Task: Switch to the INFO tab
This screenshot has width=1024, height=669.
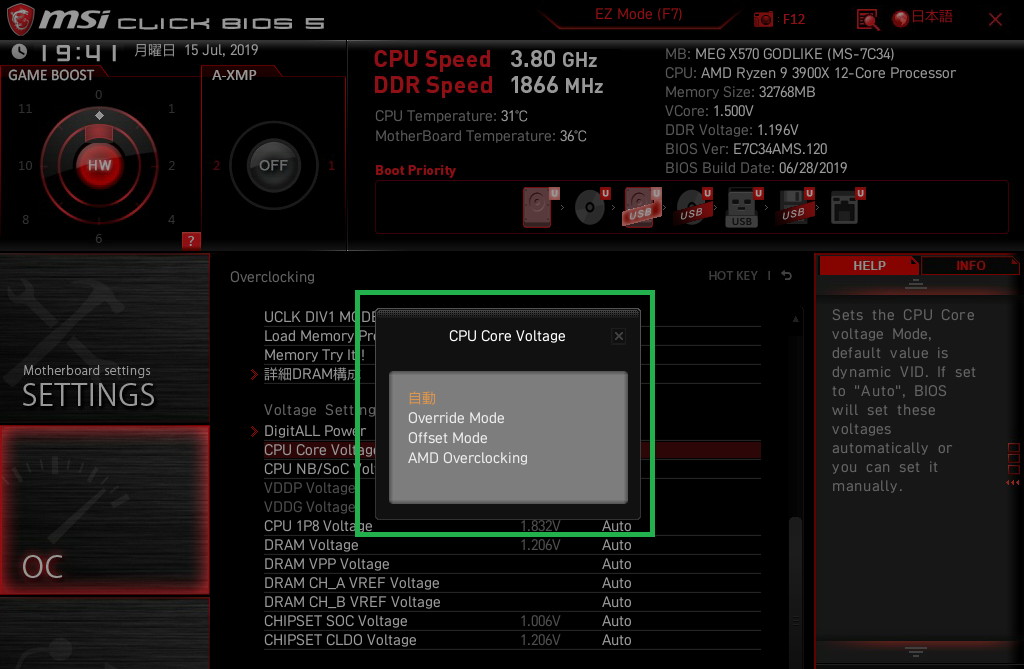Action: point(970,265)
